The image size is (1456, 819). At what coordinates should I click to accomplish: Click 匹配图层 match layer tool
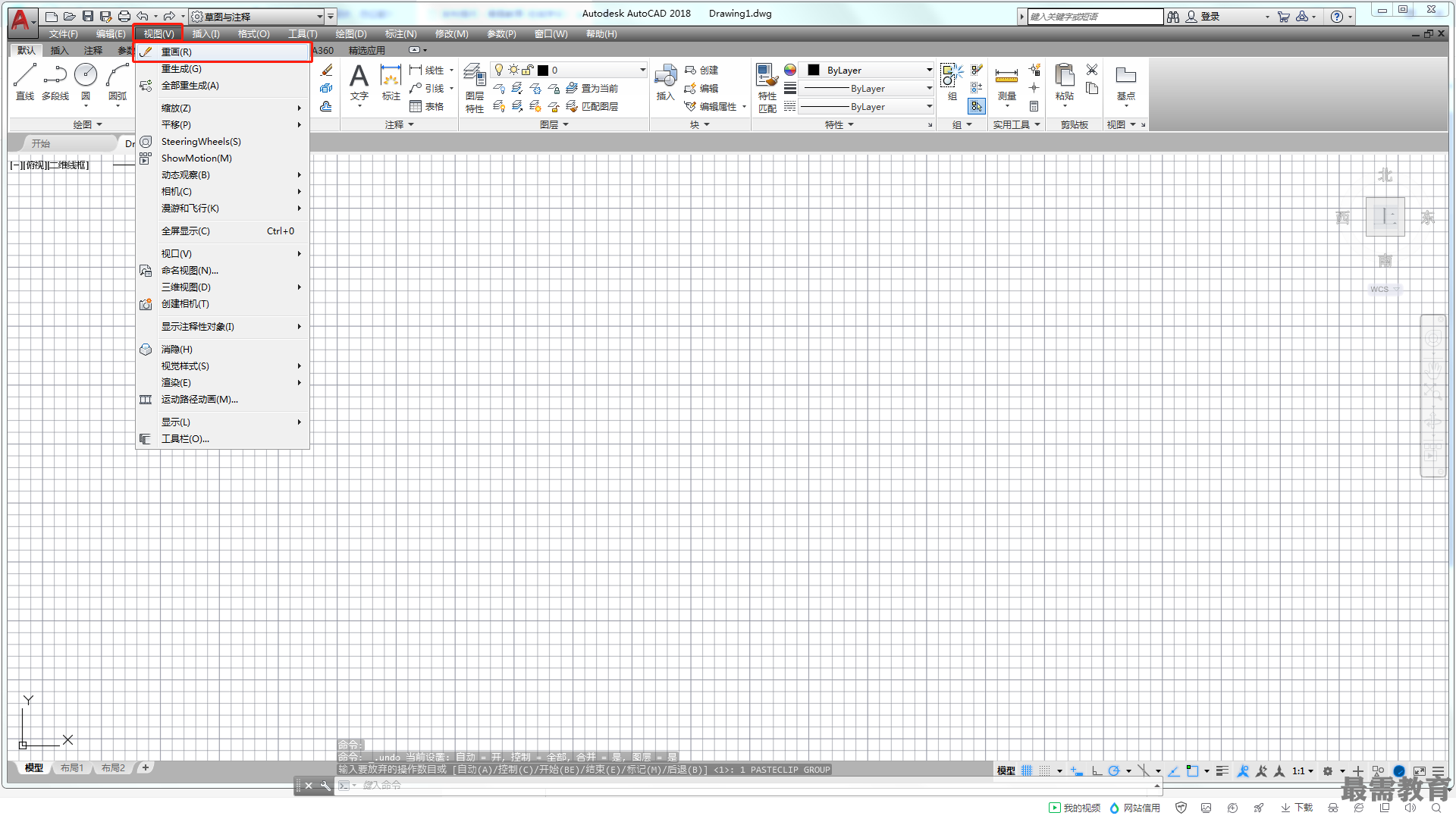click(592, 107)
